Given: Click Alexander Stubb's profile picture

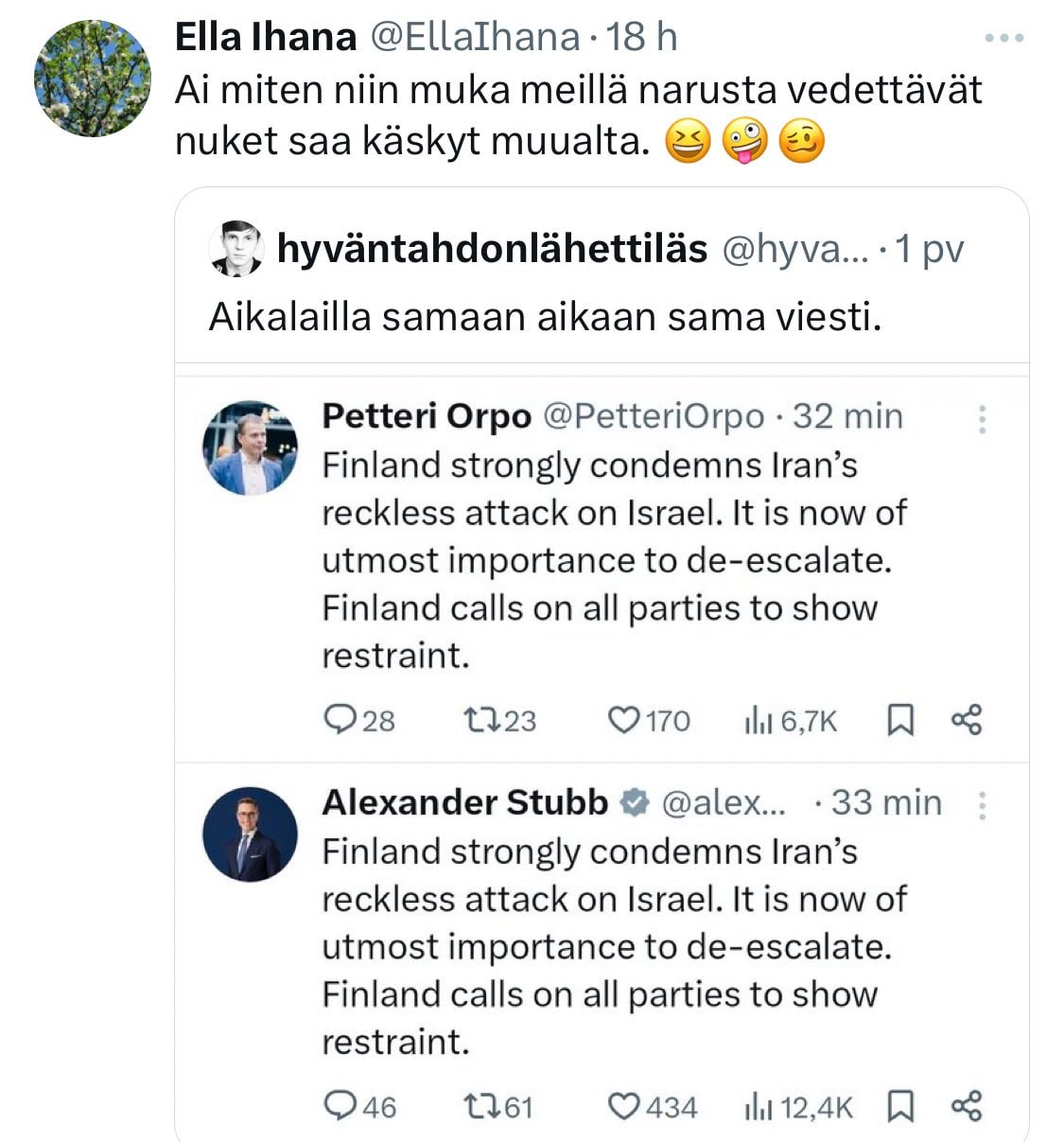Looking at the screenshot, I should coord(250,834).
